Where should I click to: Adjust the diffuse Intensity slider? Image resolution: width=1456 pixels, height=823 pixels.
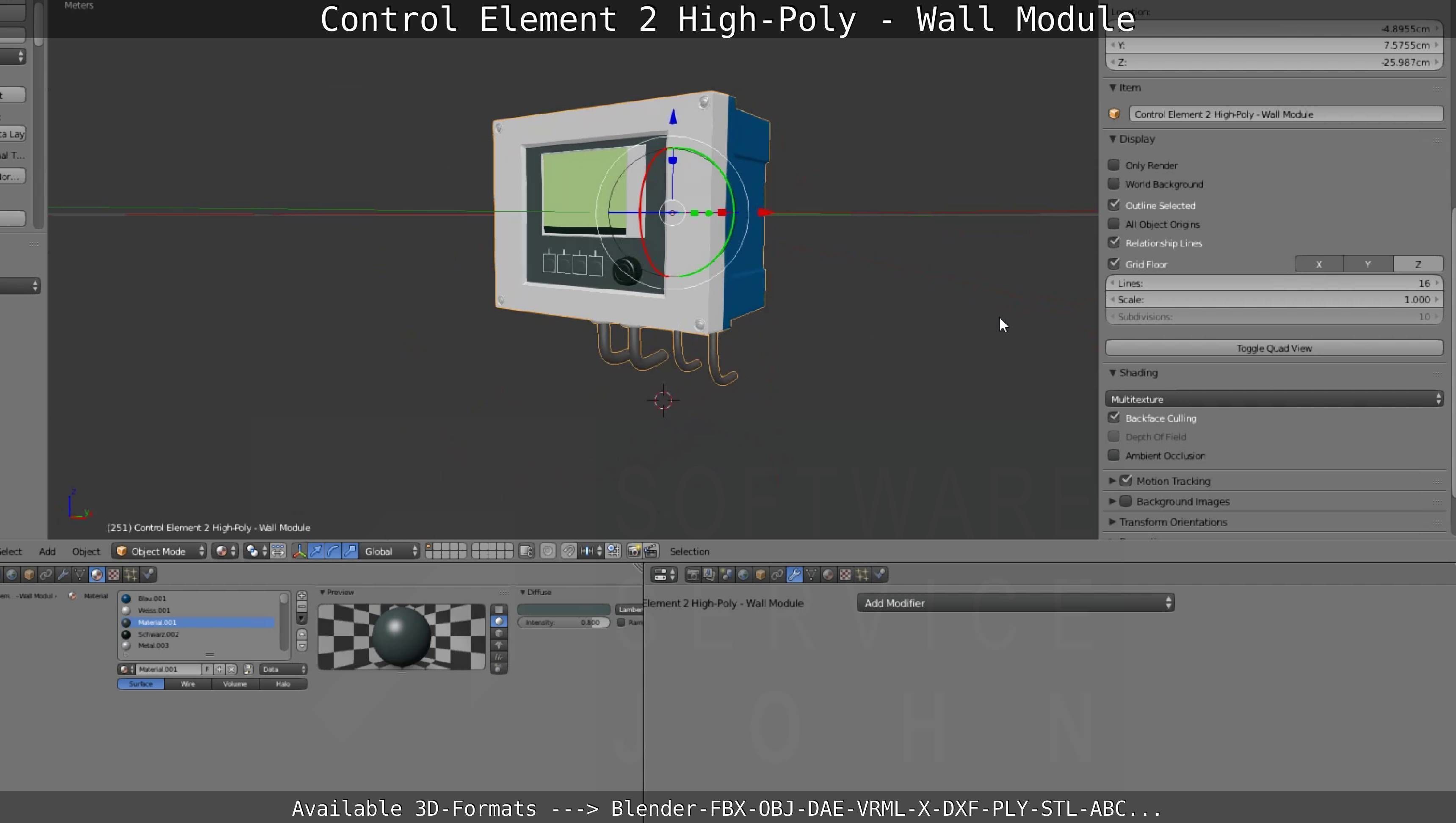[x=564, y=622]
